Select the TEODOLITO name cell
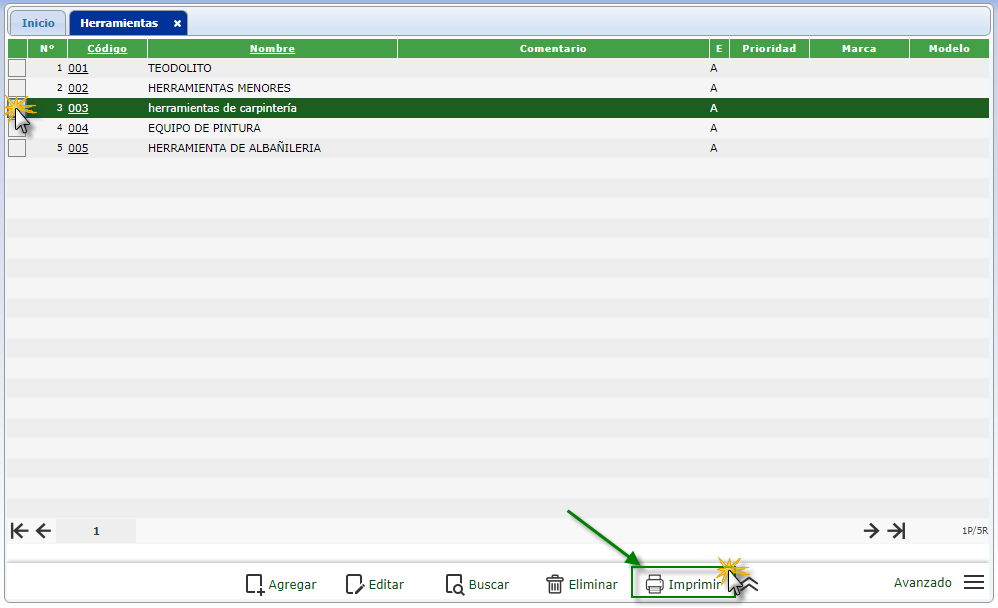 179,68
